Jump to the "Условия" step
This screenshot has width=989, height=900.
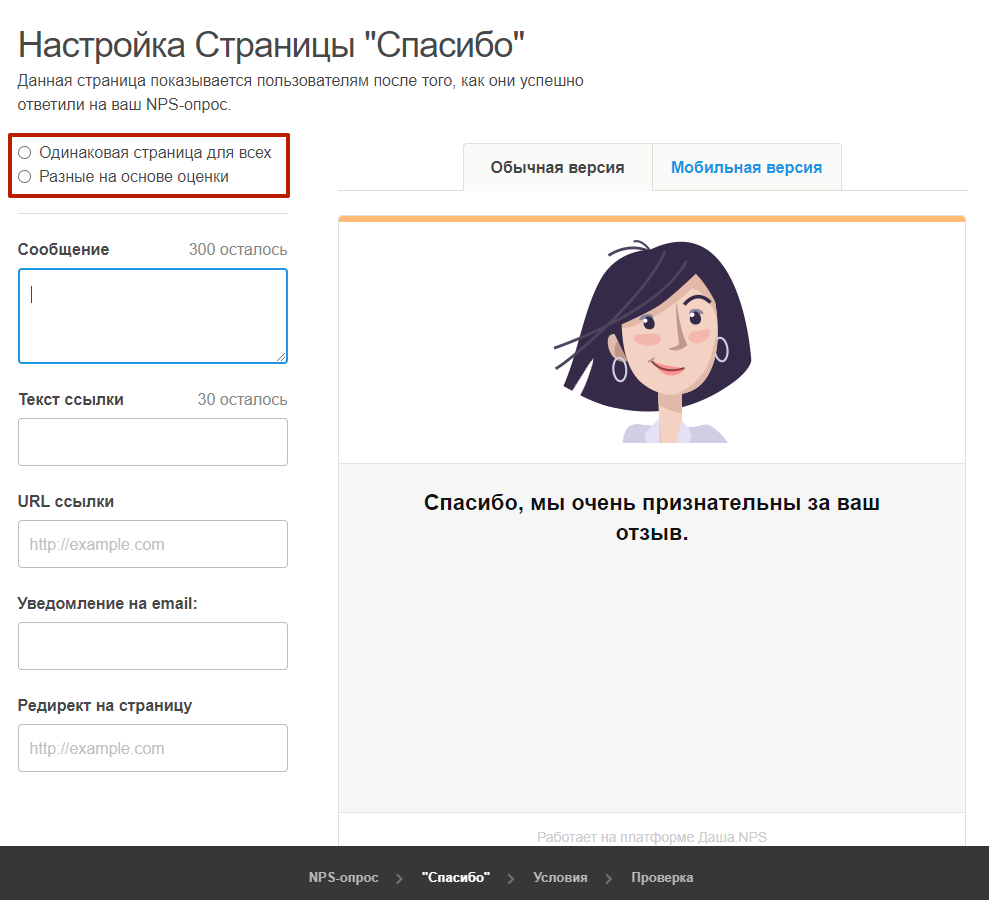560,878
